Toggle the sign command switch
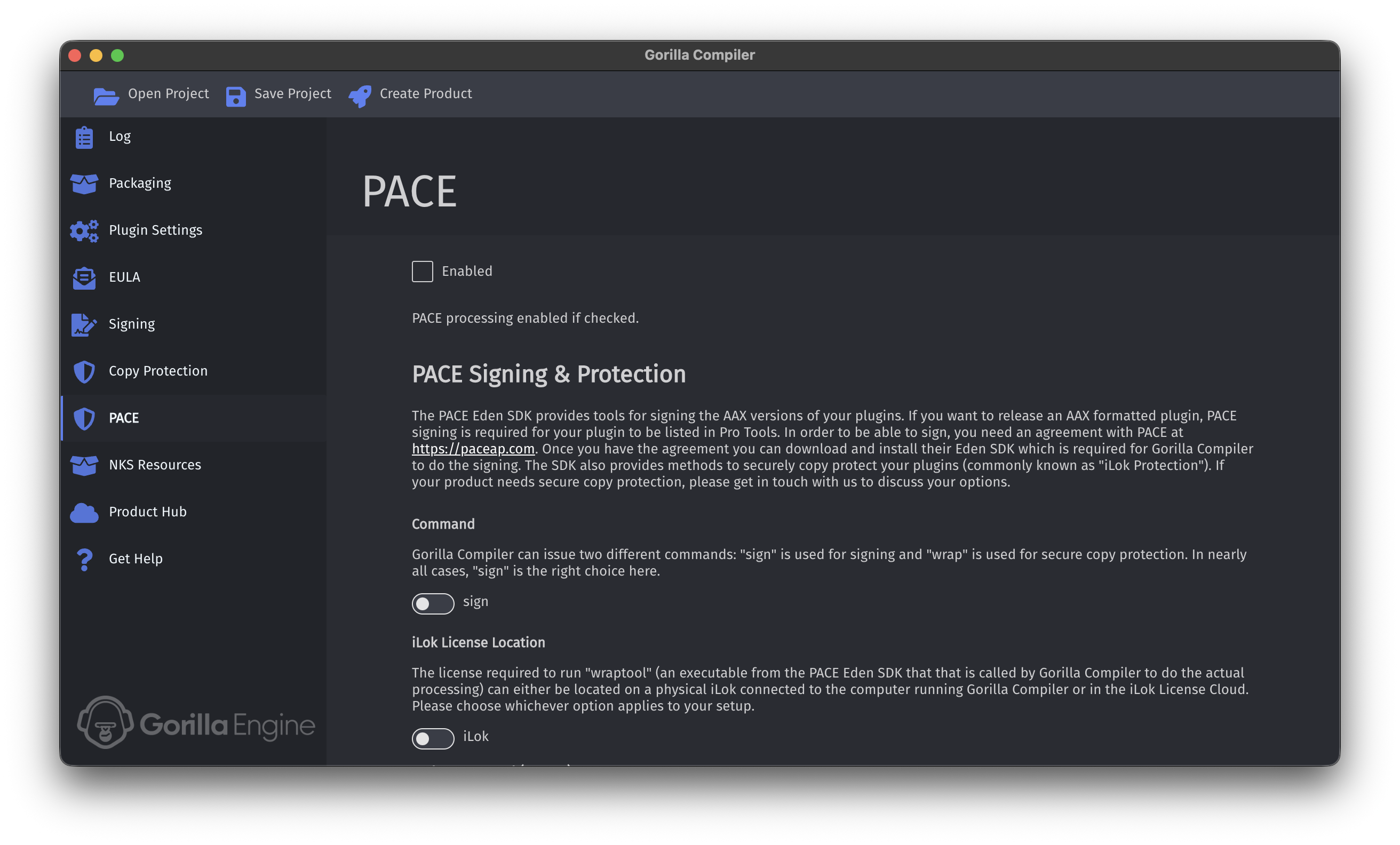 (x=433, y=603)
